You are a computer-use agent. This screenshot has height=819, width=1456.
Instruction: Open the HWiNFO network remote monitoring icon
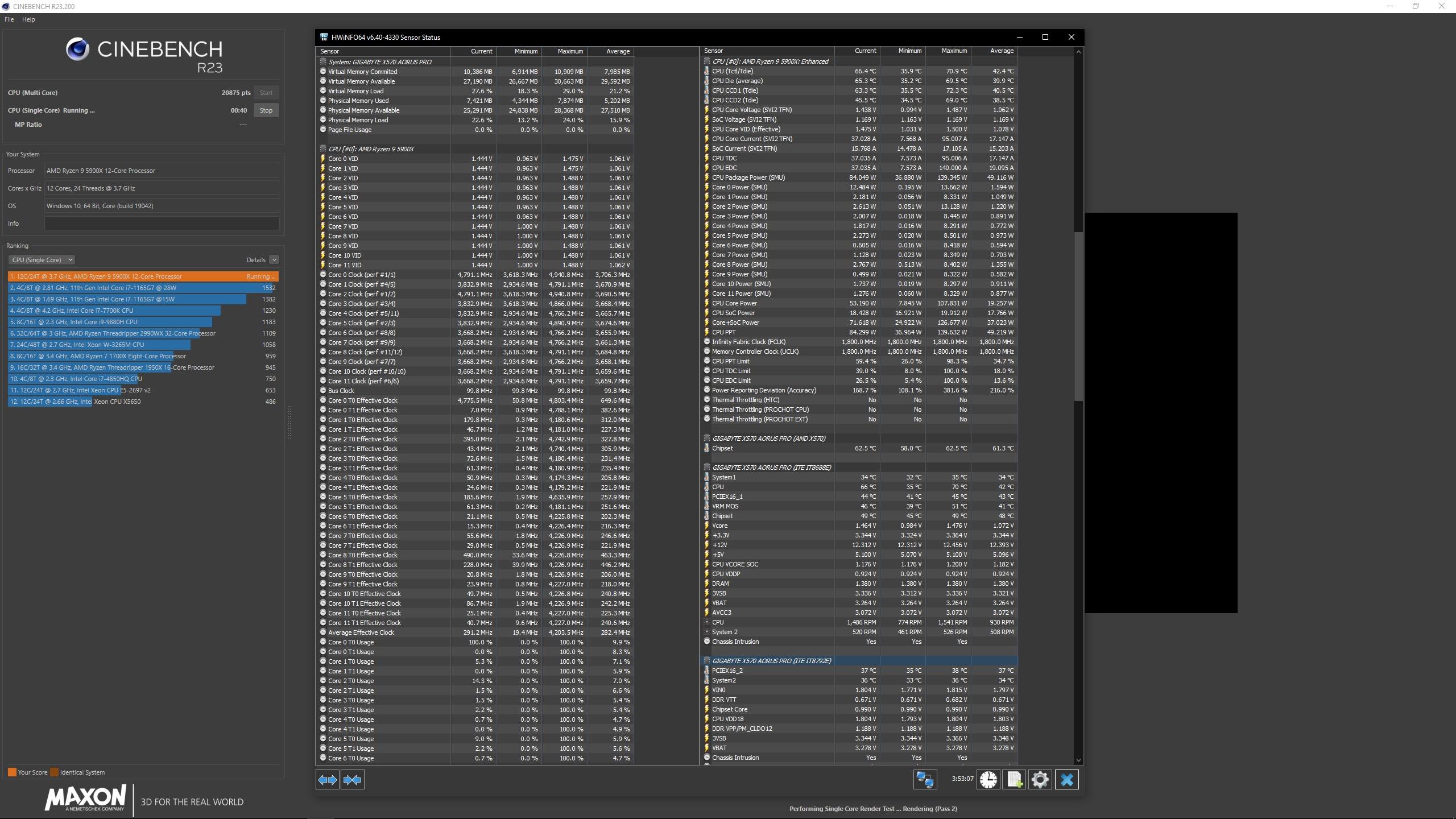coord(925,780)
